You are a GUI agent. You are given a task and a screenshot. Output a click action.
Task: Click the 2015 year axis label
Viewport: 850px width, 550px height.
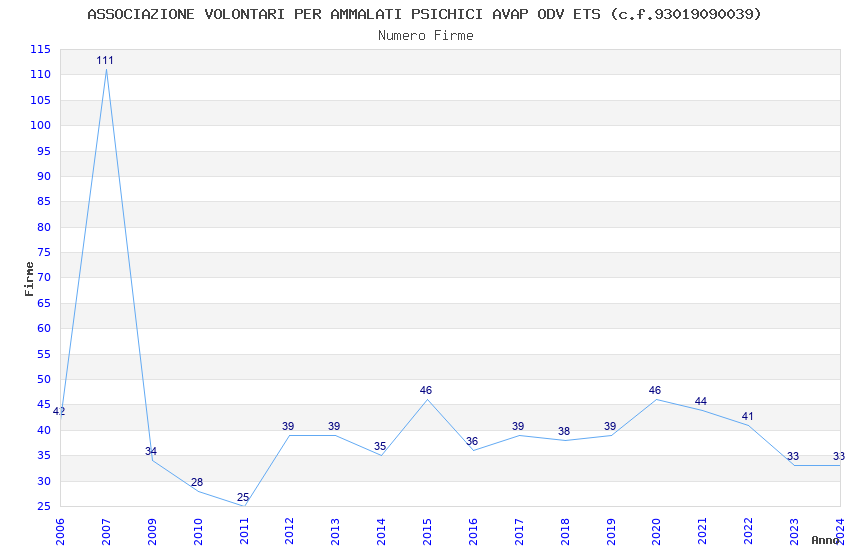pyautogui.click(x=427, y=531)
